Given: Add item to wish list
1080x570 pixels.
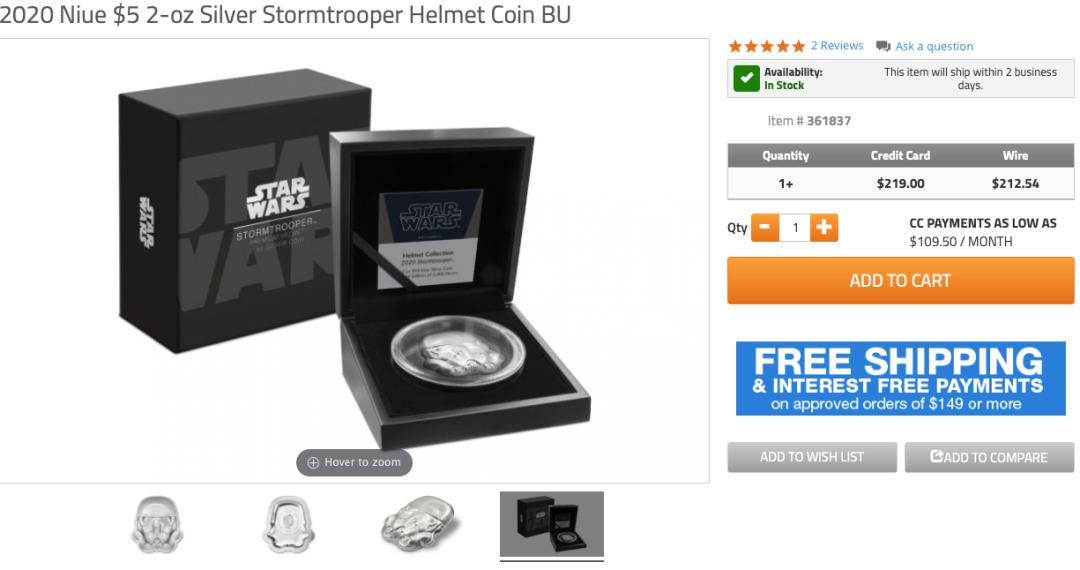Looking at the screenshot, I should pos(812,457).
